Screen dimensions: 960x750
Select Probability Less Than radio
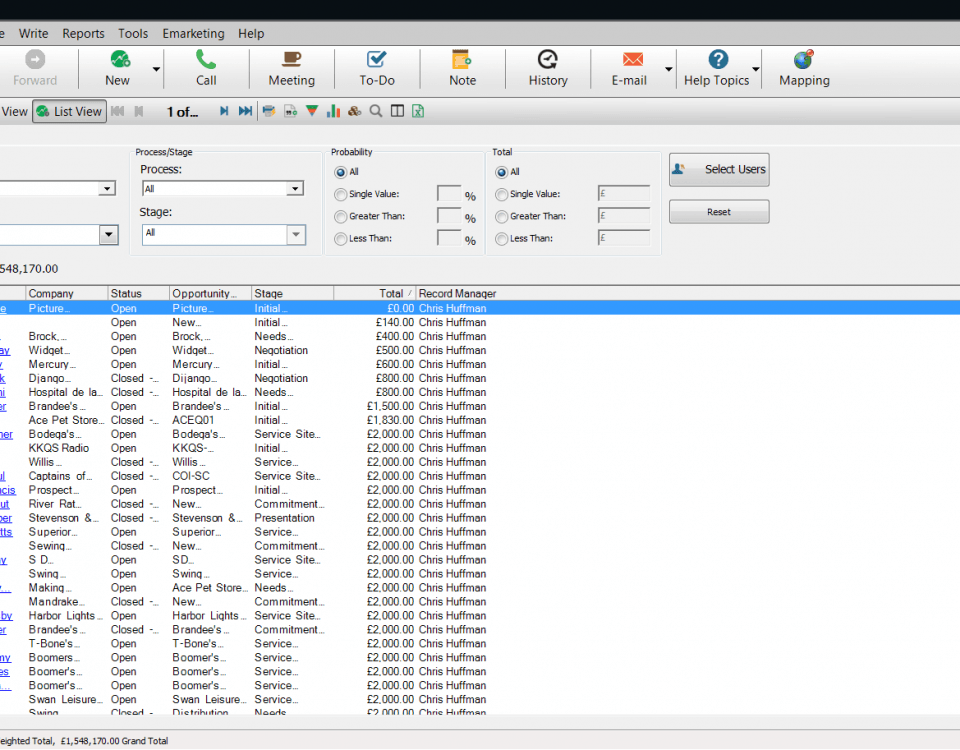click(340, 239)
